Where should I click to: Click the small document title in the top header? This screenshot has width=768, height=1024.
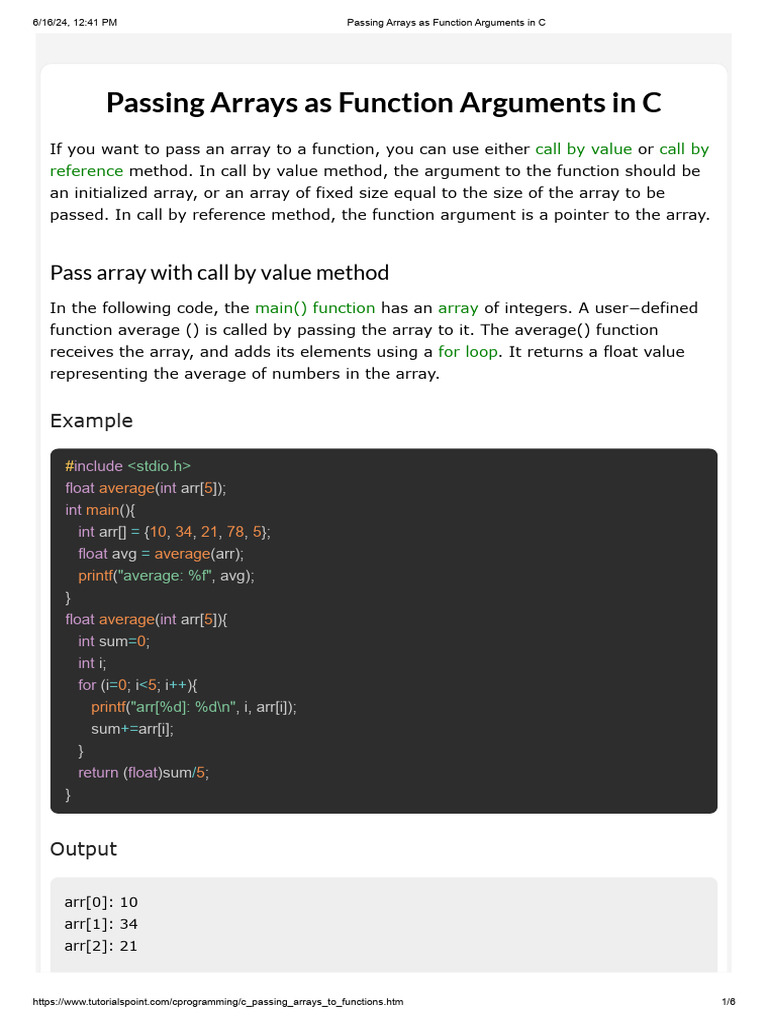point(445,22)
